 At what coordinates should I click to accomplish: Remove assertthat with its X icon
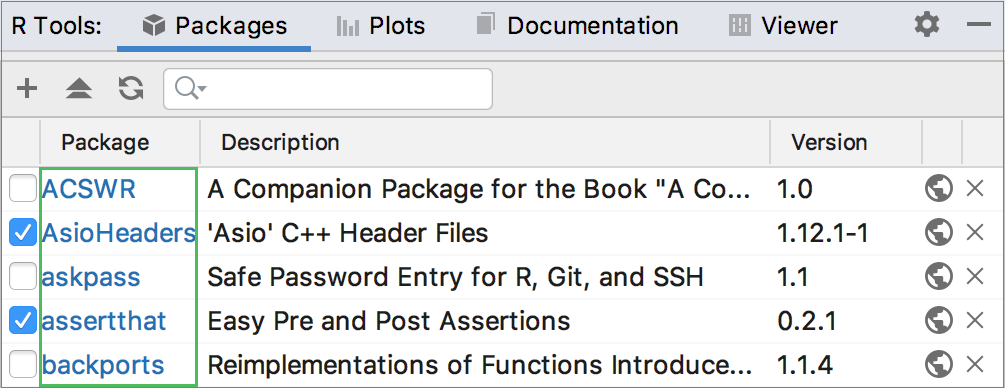coord(975,321)
